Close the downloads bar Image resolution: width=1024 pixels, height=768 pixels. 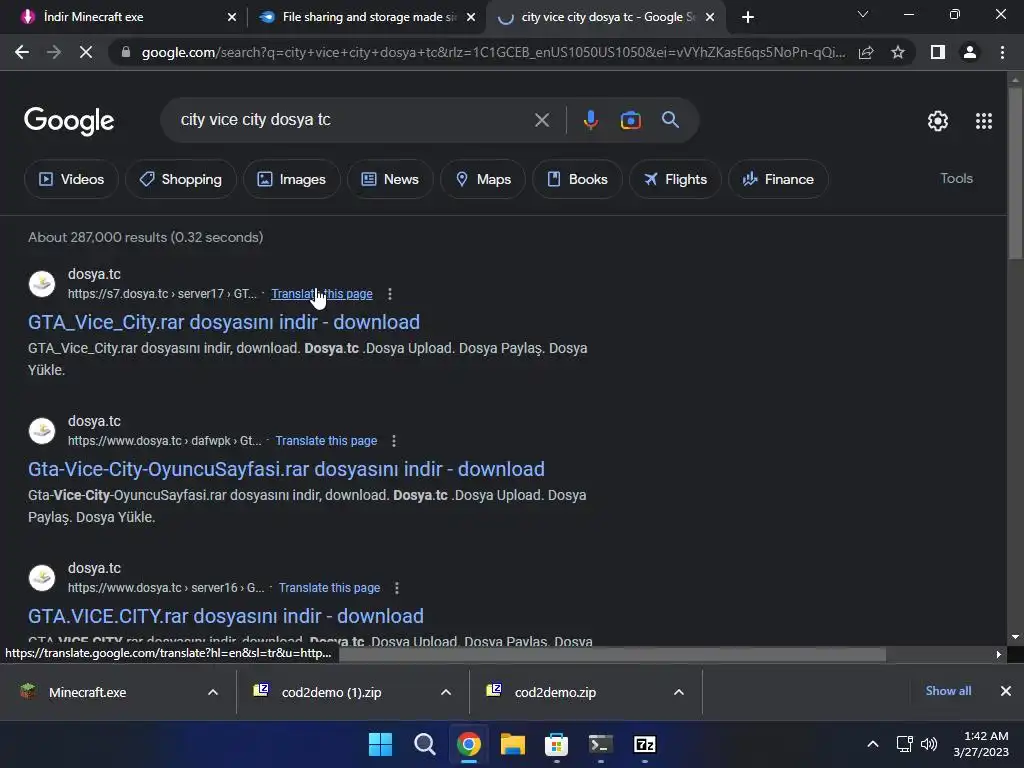[x=1006, y=691]
